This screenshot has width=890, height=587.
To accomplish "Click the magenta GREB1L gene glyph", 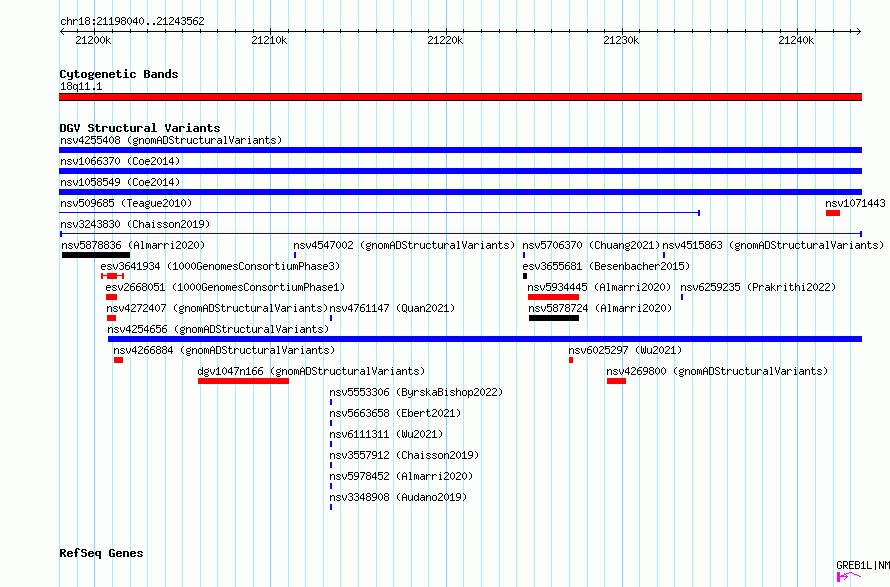I will tap(849, 577).
